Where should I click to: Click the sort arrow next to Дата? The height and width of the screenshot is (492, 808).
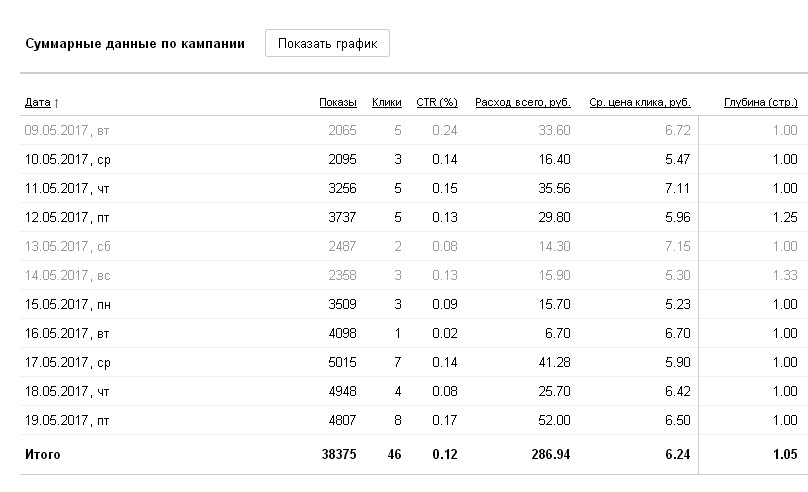[x=56, y=103]
